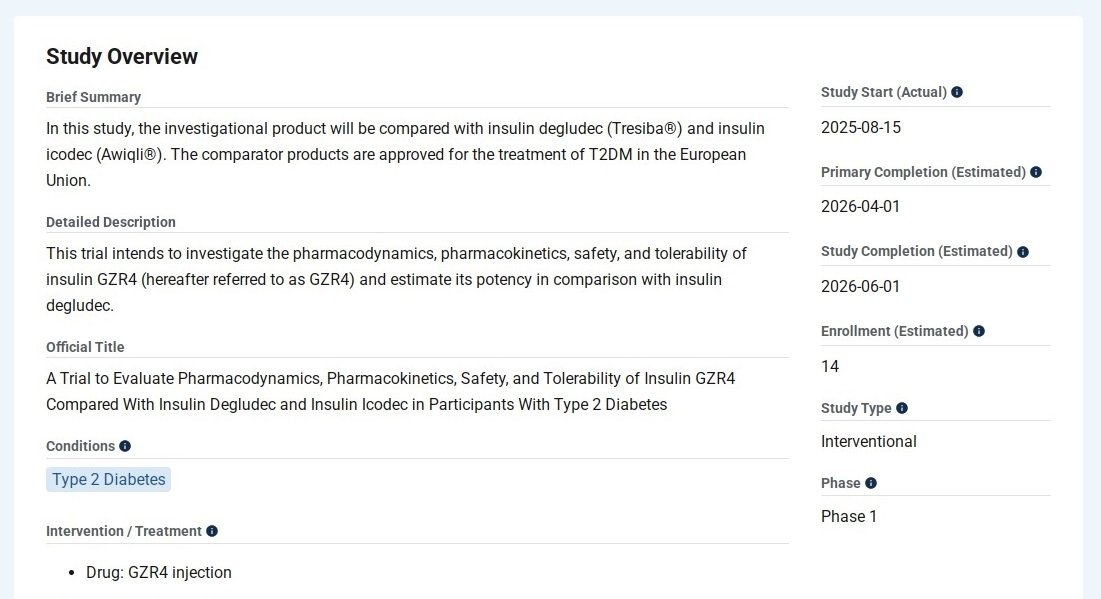
Task: Click the primary completion date 2026-04-01
Action: (x=861, y=207)
